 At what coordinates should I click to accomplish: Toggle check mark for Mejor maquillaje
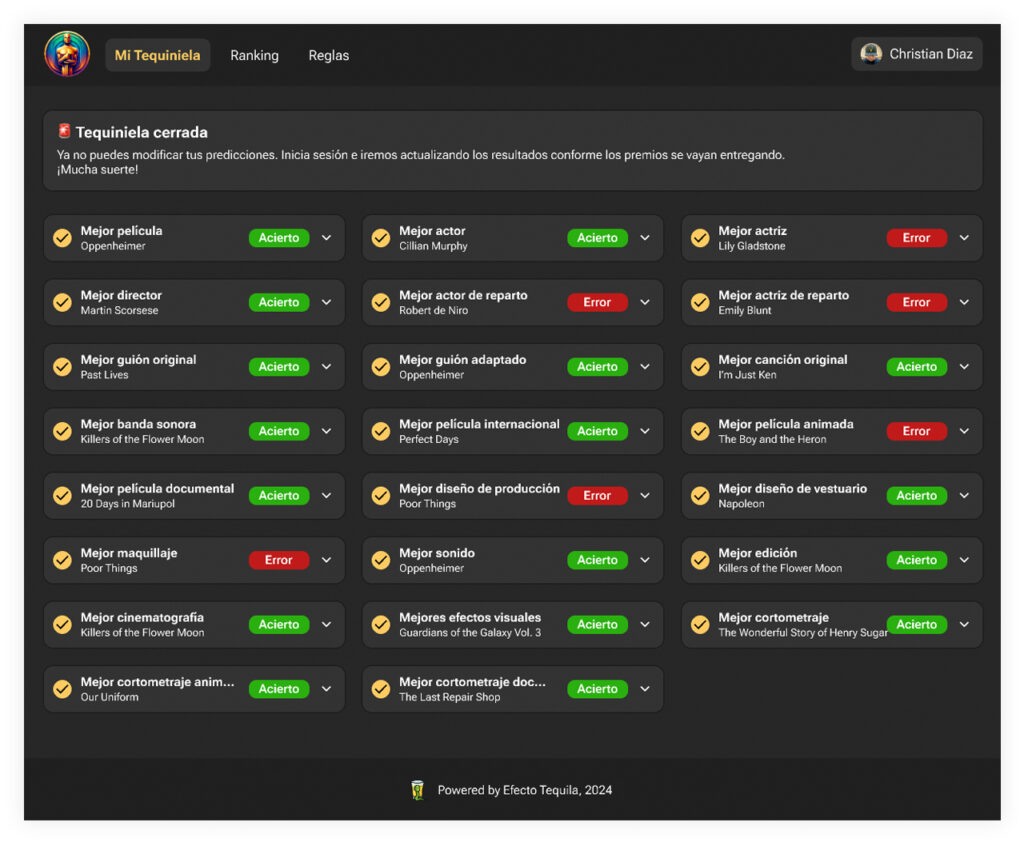tap(62, 560)
